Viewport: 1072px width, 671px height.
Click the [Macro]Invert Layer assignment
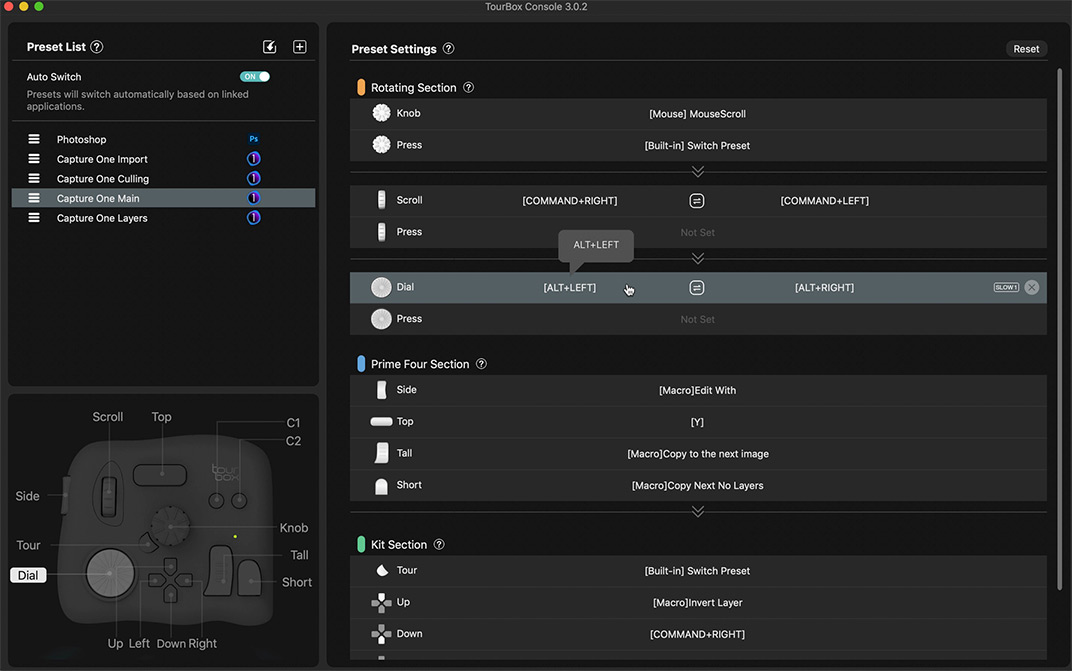[697, 603]
